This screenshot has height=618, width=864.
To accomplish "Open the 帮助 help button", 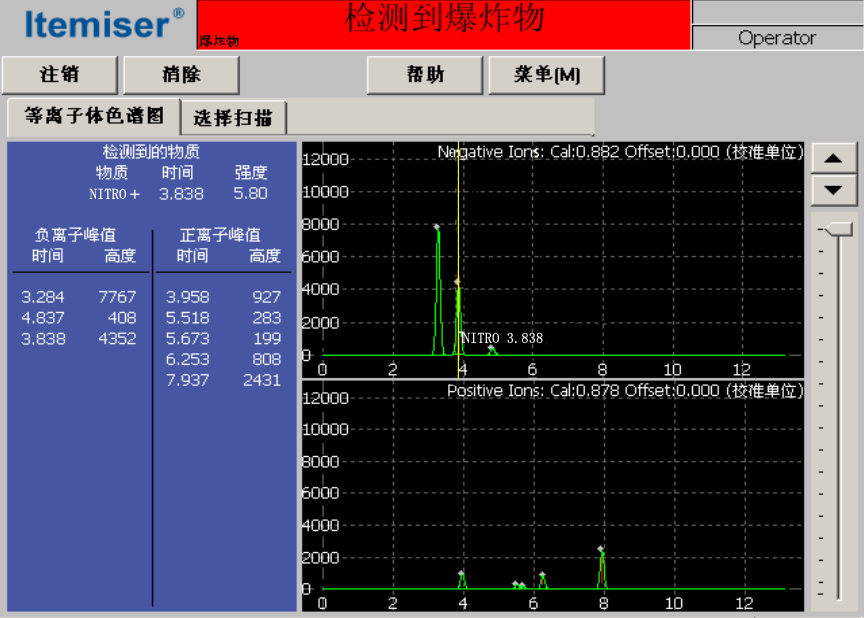I will tap(425, 75).
